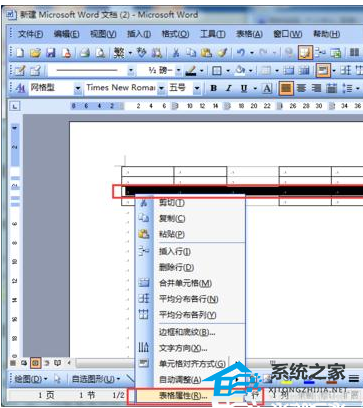Choose 删除行(D) from context menu

click(191, 267)
